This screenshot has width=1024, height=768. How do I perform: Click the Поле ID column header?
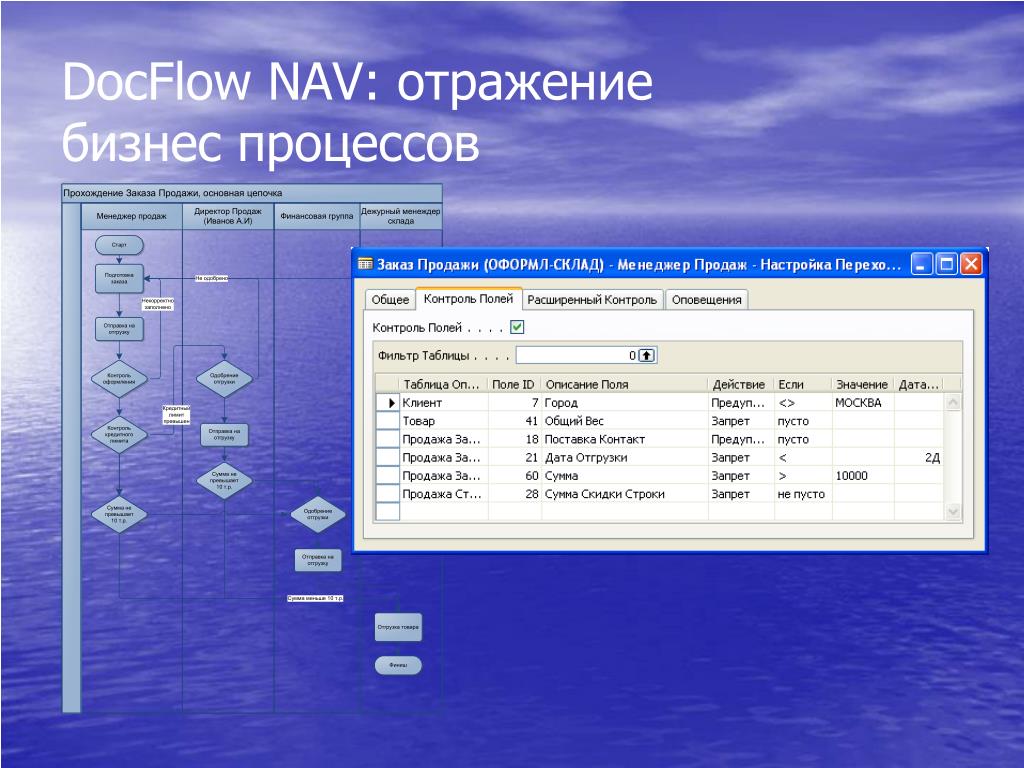pos(515,385)
